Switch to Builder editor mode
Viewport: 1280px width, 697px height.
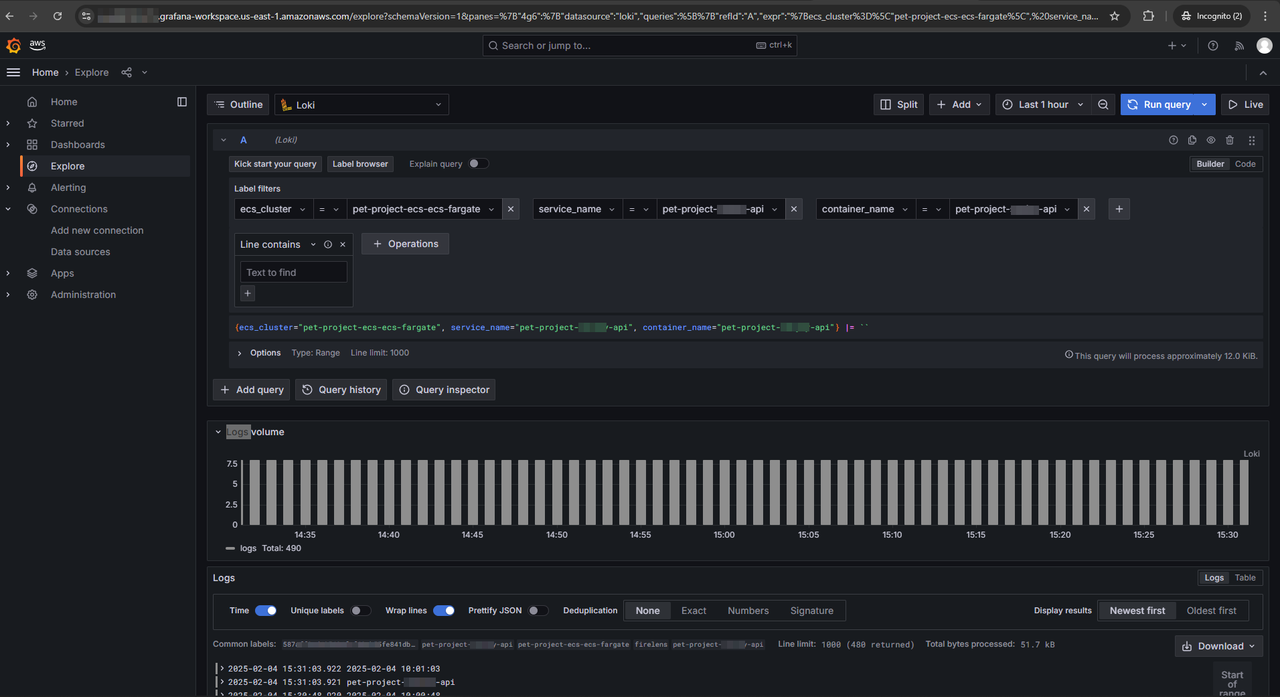click(1210, 164)
